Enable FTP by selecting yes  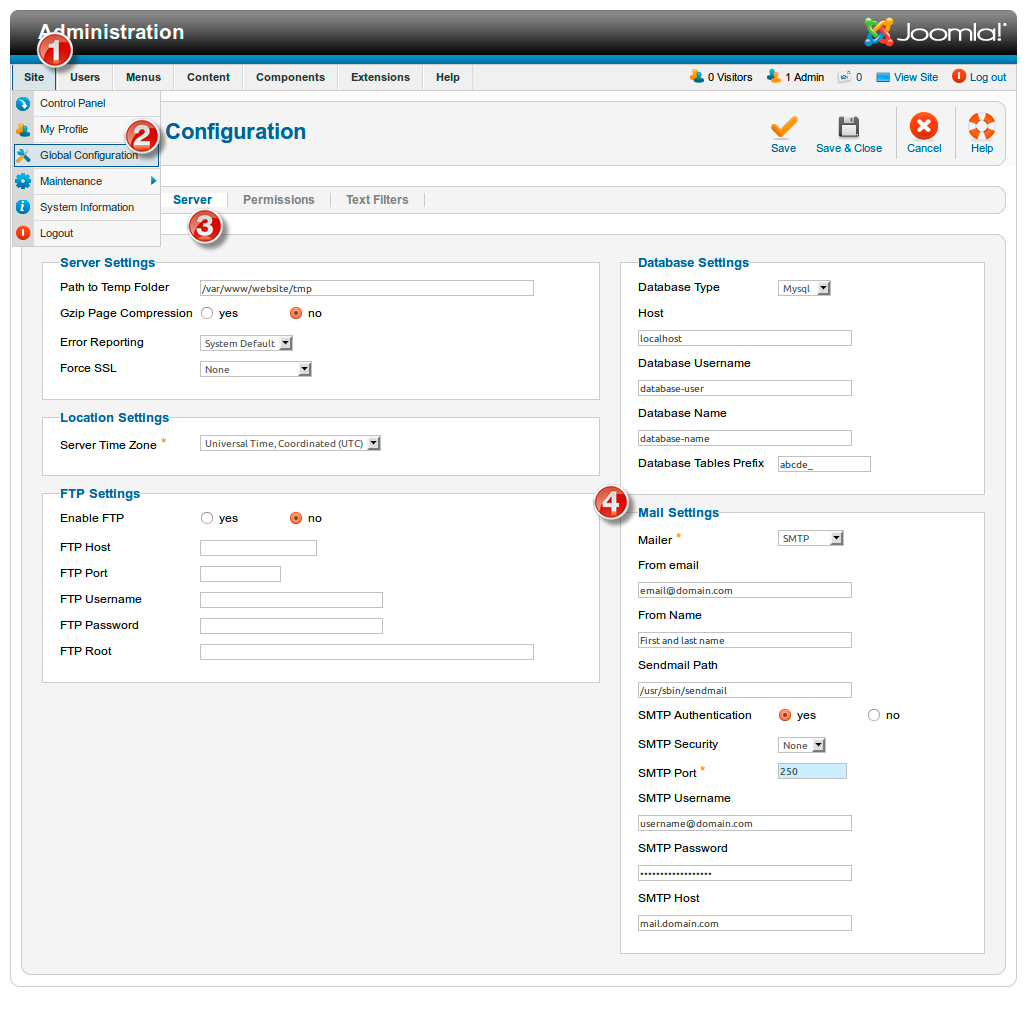(x=207, y=518)
